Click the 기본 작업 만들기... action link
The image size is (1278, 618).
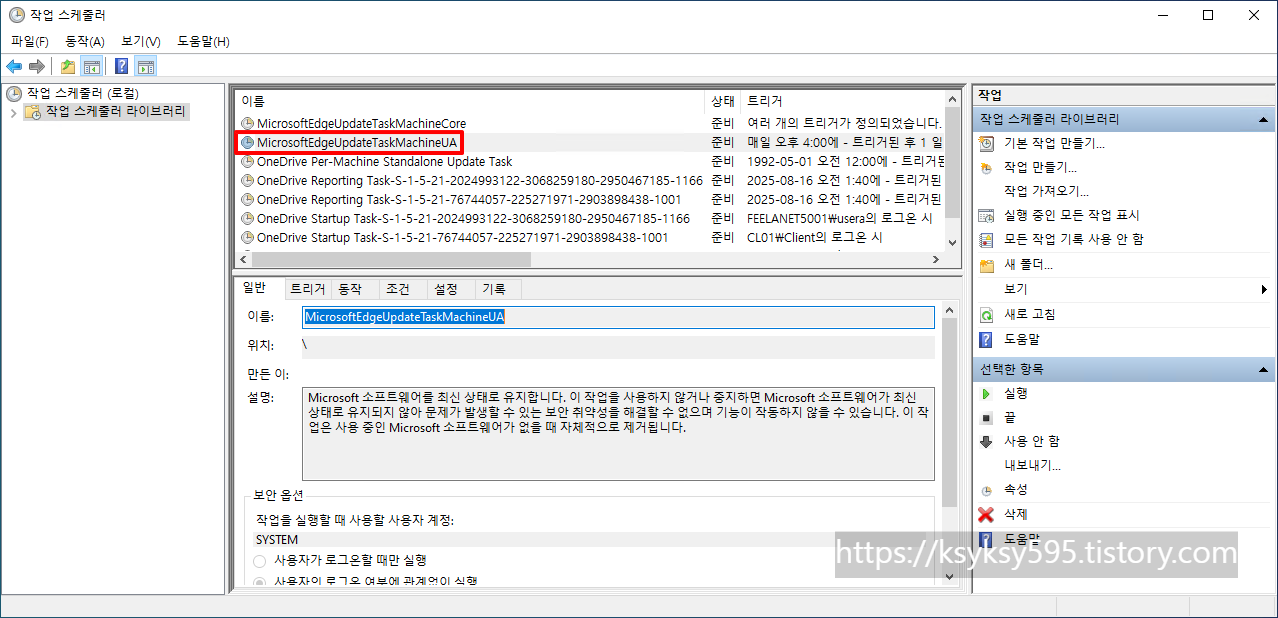(1054, 143)
